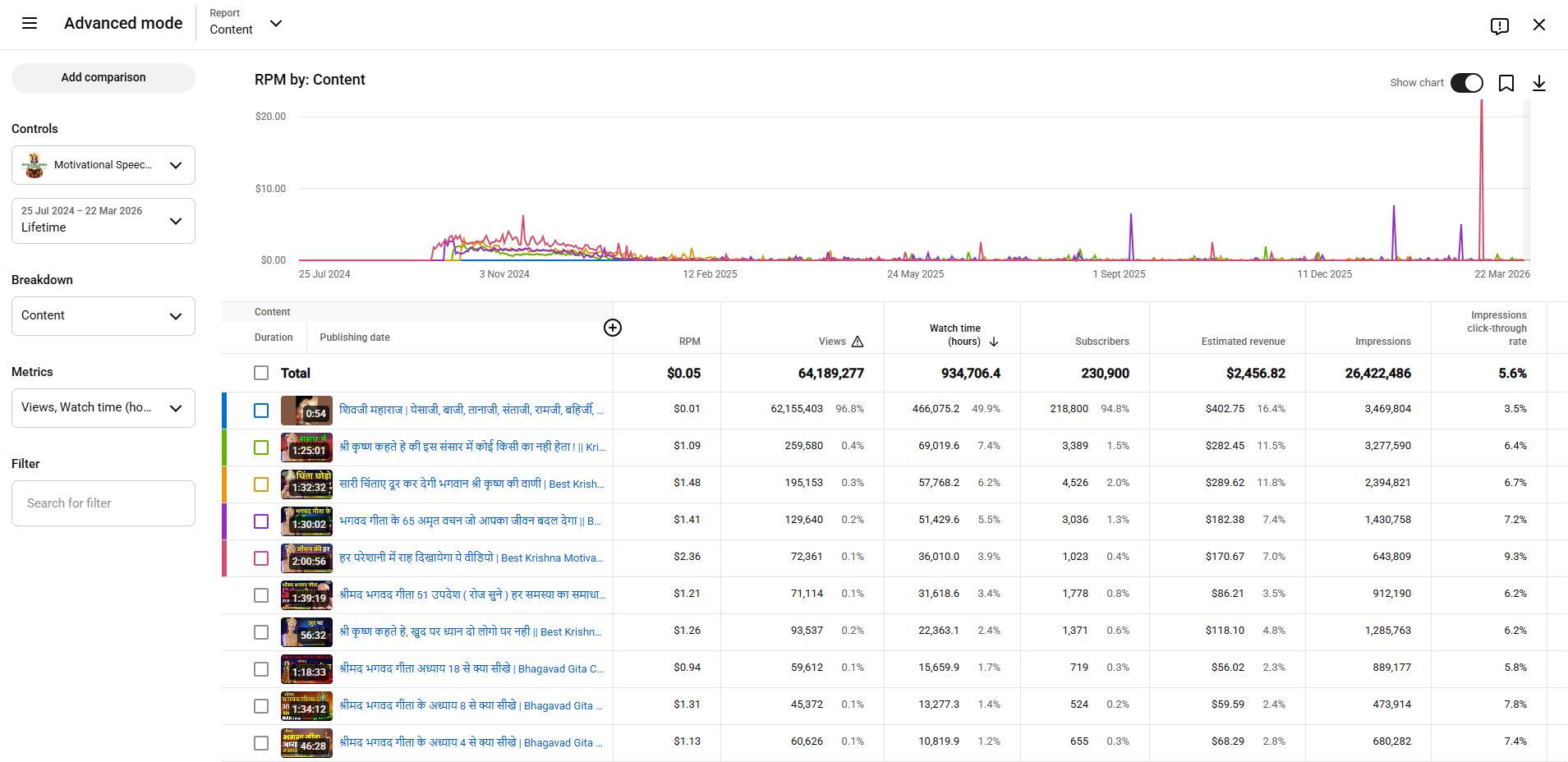Select the Duration tab
The height and width of the screenshot is (762, 1568).
[274, 337]
